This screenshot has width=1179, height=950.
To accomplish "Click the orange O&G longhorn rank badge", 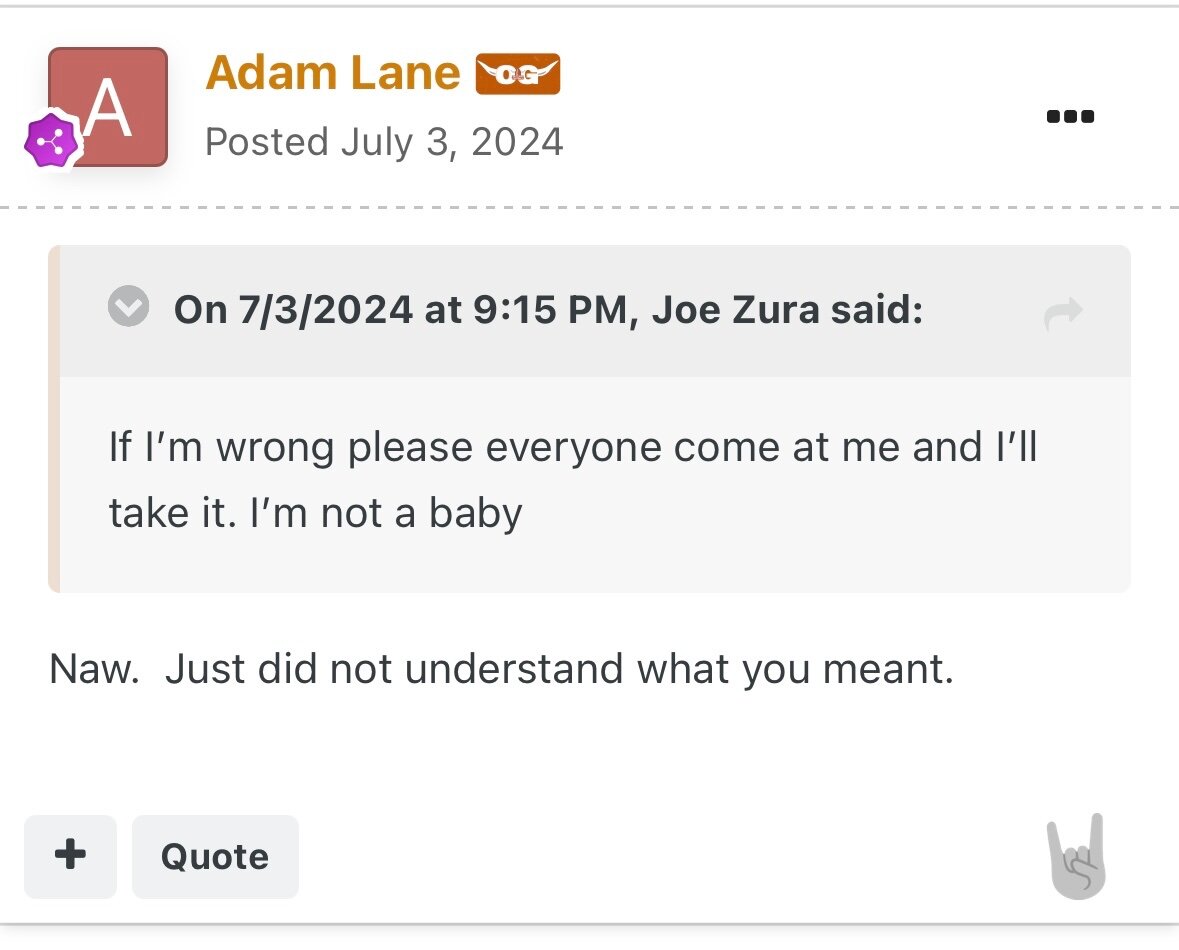I will [x=517, y=74].
